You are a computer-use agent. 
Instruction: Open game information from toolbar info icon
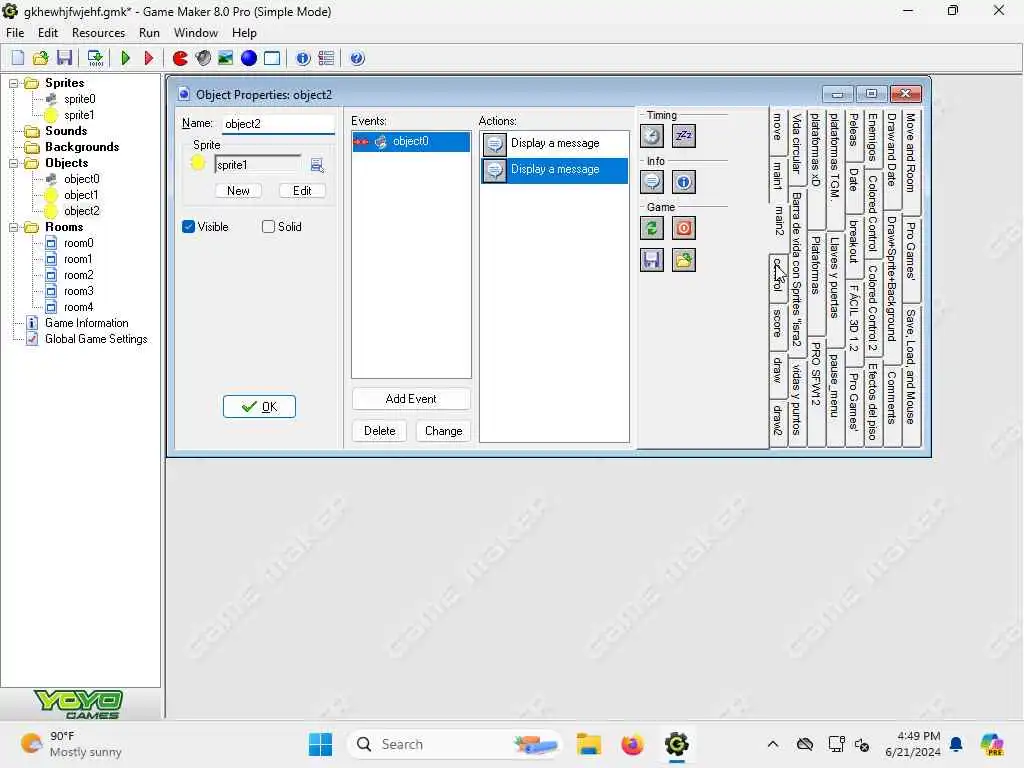point(303,58)
